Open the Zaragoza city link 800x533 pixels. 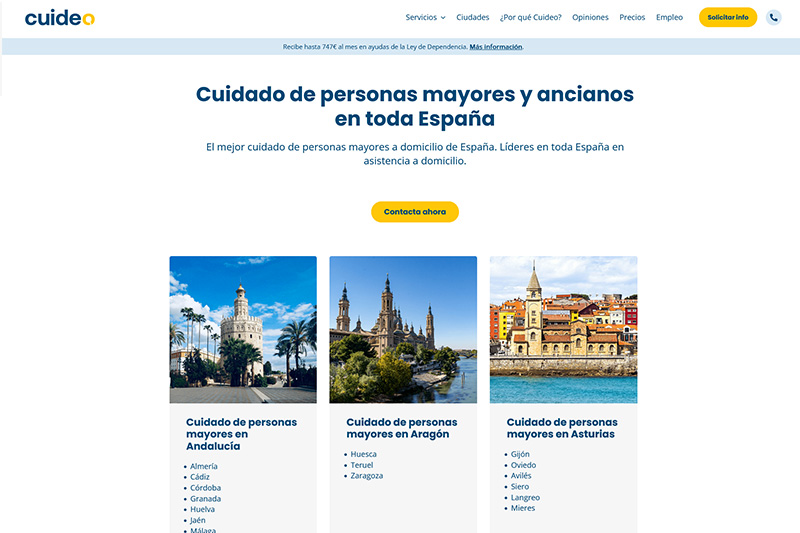tap(366, 476)
